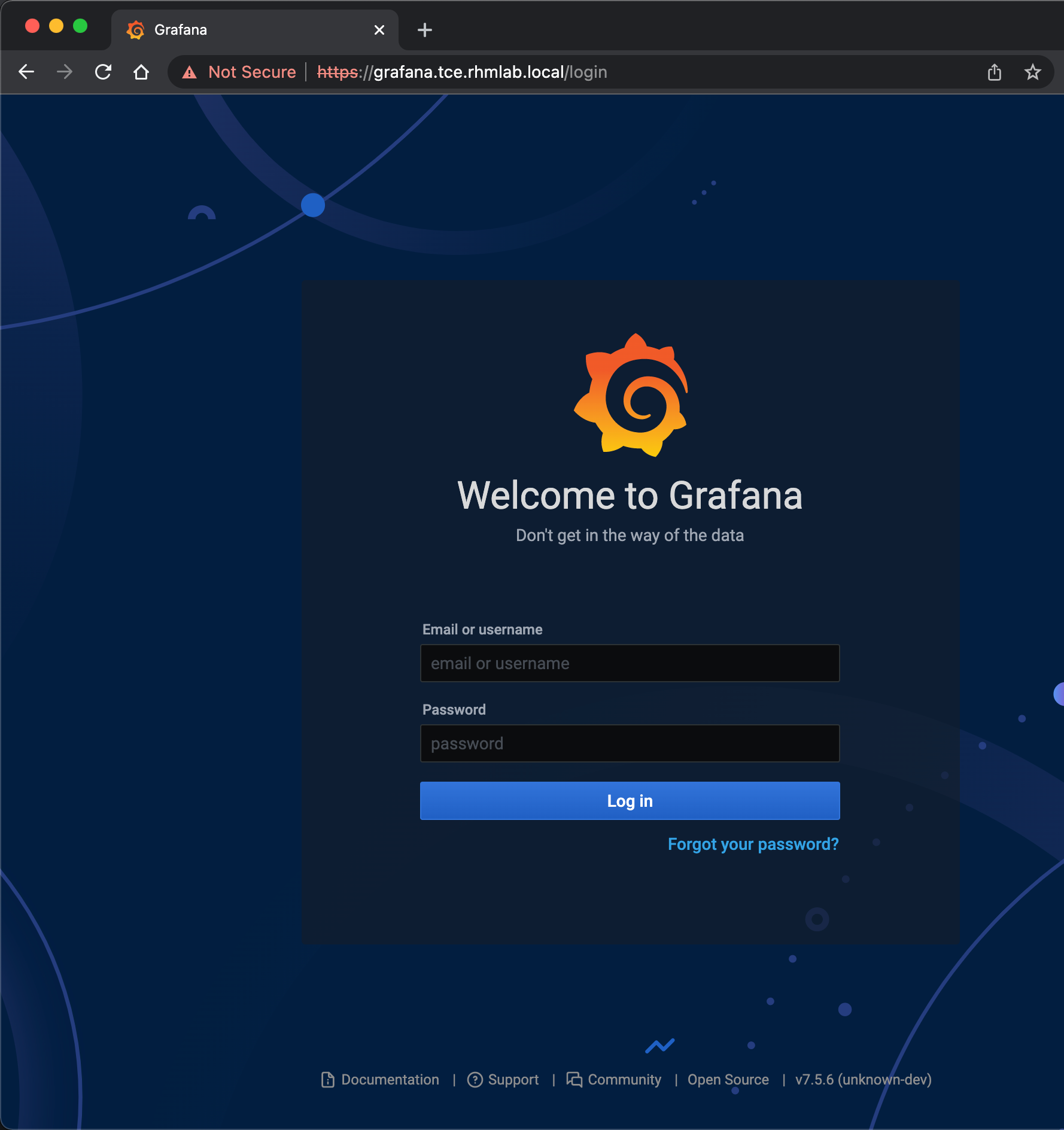Click 'Don't get in the way' subtitle
The image size is (1064, 1130).
630,535
